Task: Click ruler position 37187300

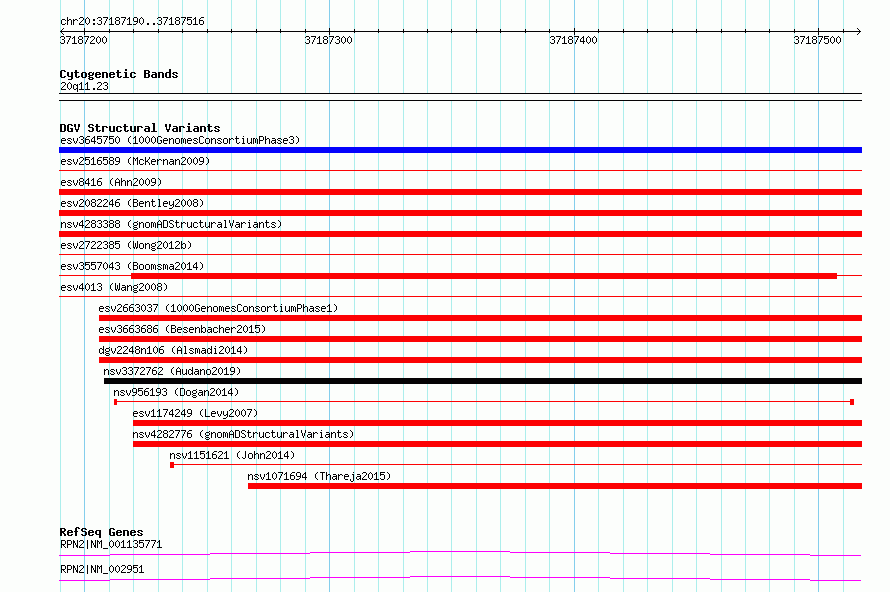Action: [329, 40]
